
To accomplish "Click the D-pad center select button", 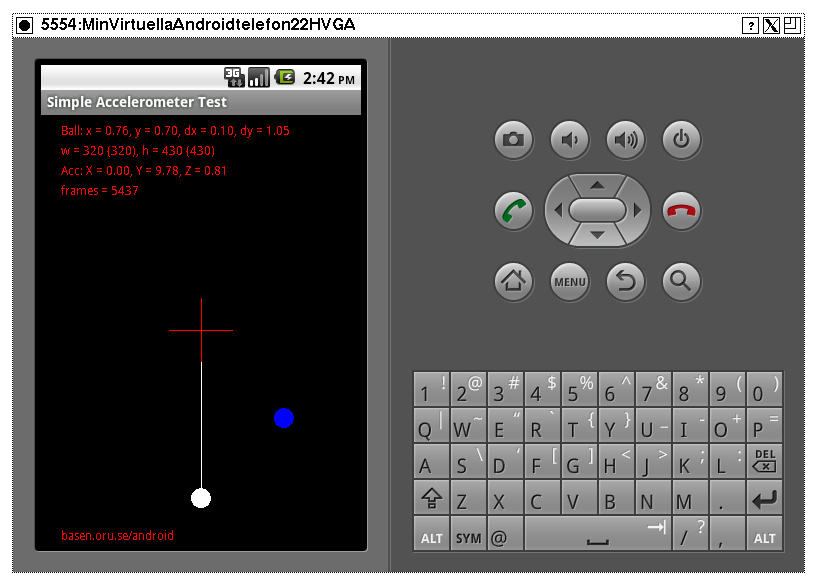I will (x=597, y=210).
